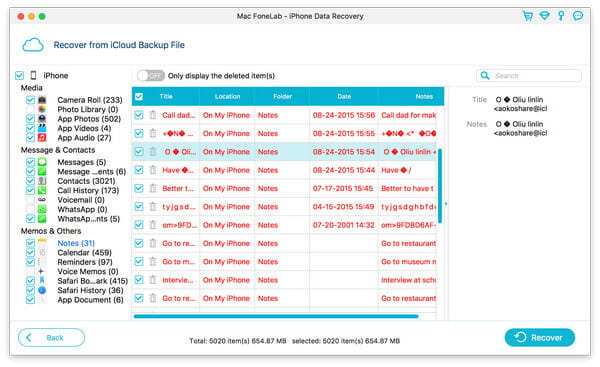Viewport: 600px width, 367px height.
Task: Sort by the Date column header
Action: tap(344, 96)
